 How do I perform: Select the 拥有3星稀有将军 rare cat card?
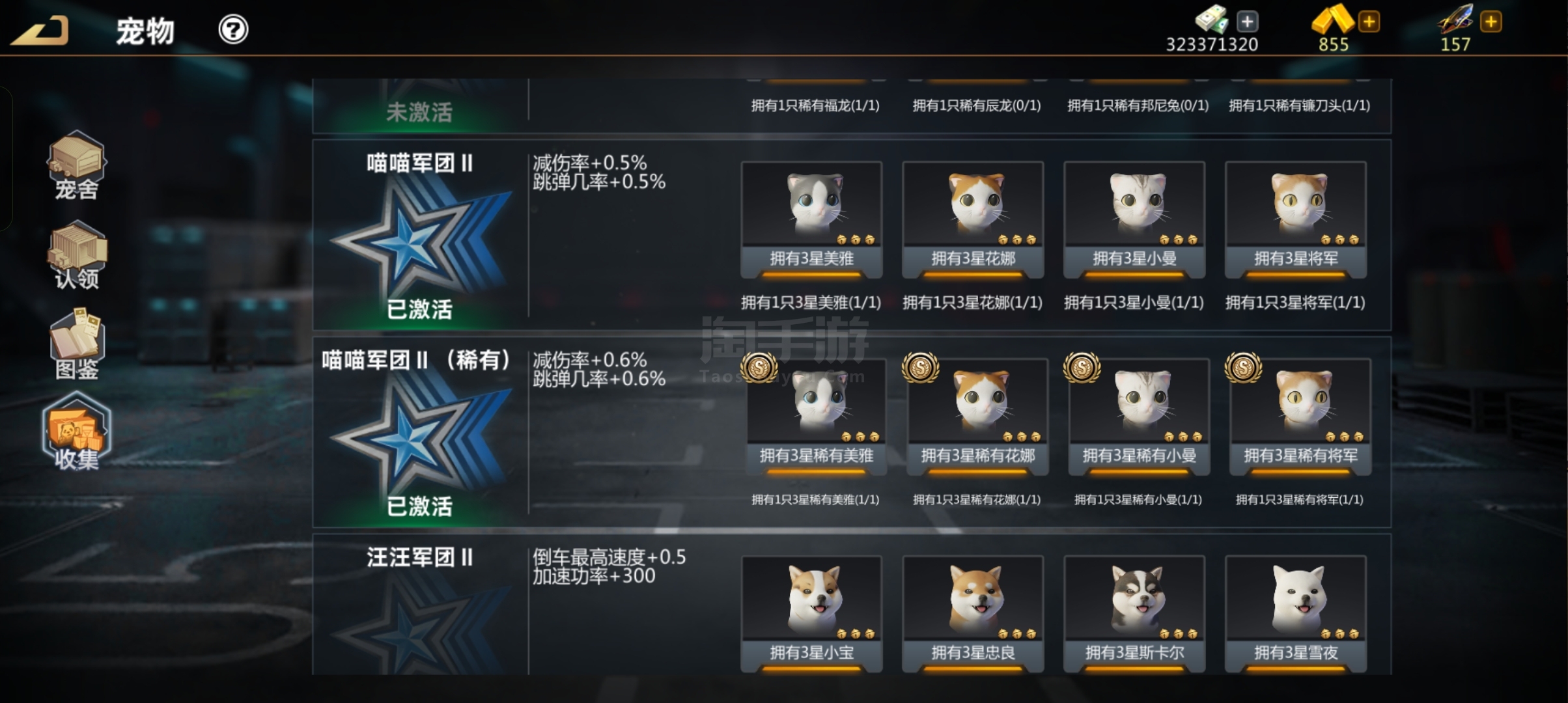pyautogui.click(x=1300, y=417)
